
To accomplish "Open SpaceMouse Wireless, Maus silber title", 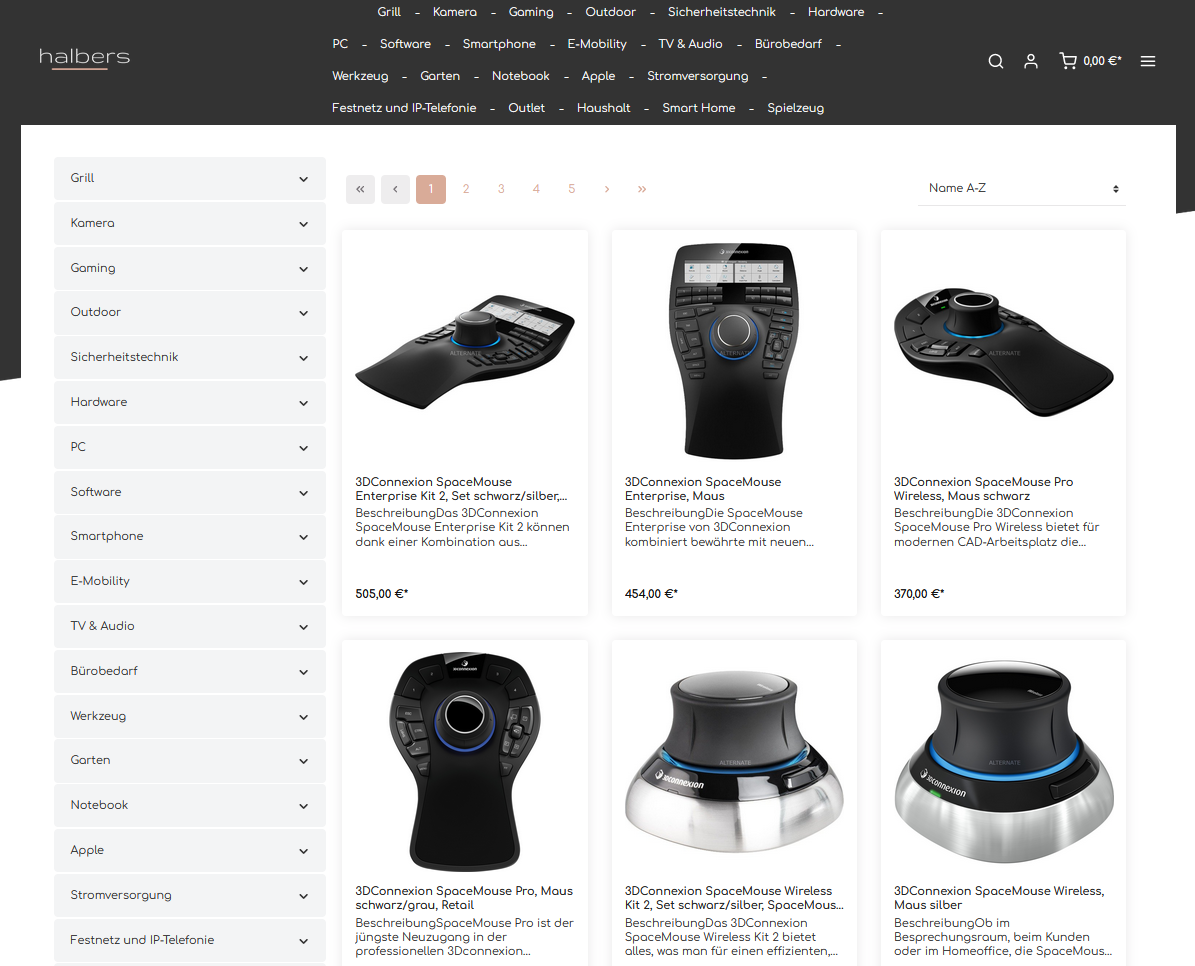I will tap(999, 898).
